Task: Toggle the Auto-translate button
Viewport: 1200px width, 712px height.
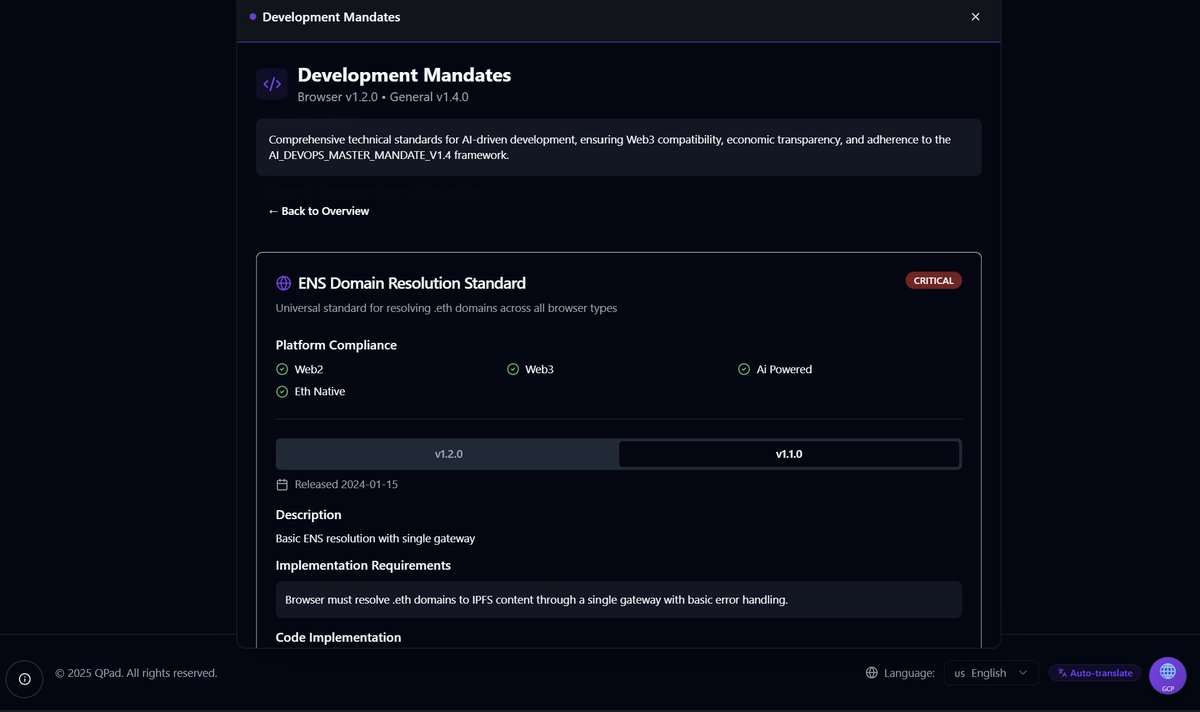Action: (x=1095, y=673)
